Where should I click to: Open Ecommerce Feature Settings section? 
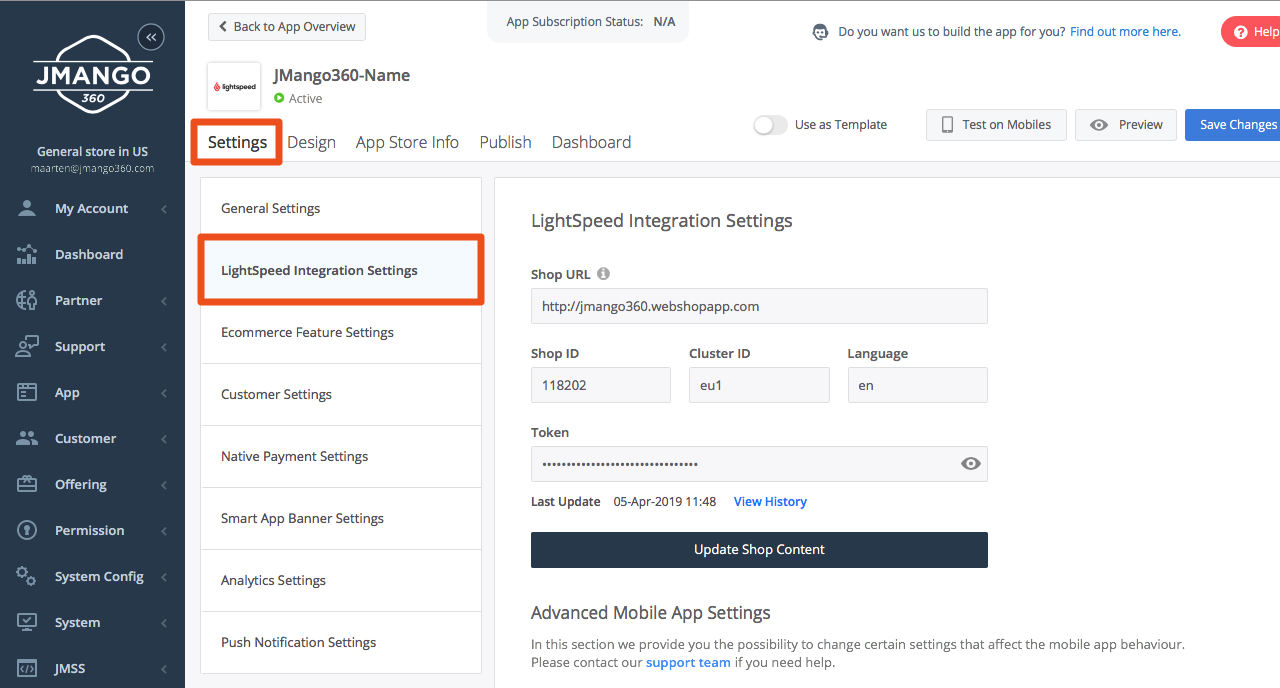[x=341, y=332]
